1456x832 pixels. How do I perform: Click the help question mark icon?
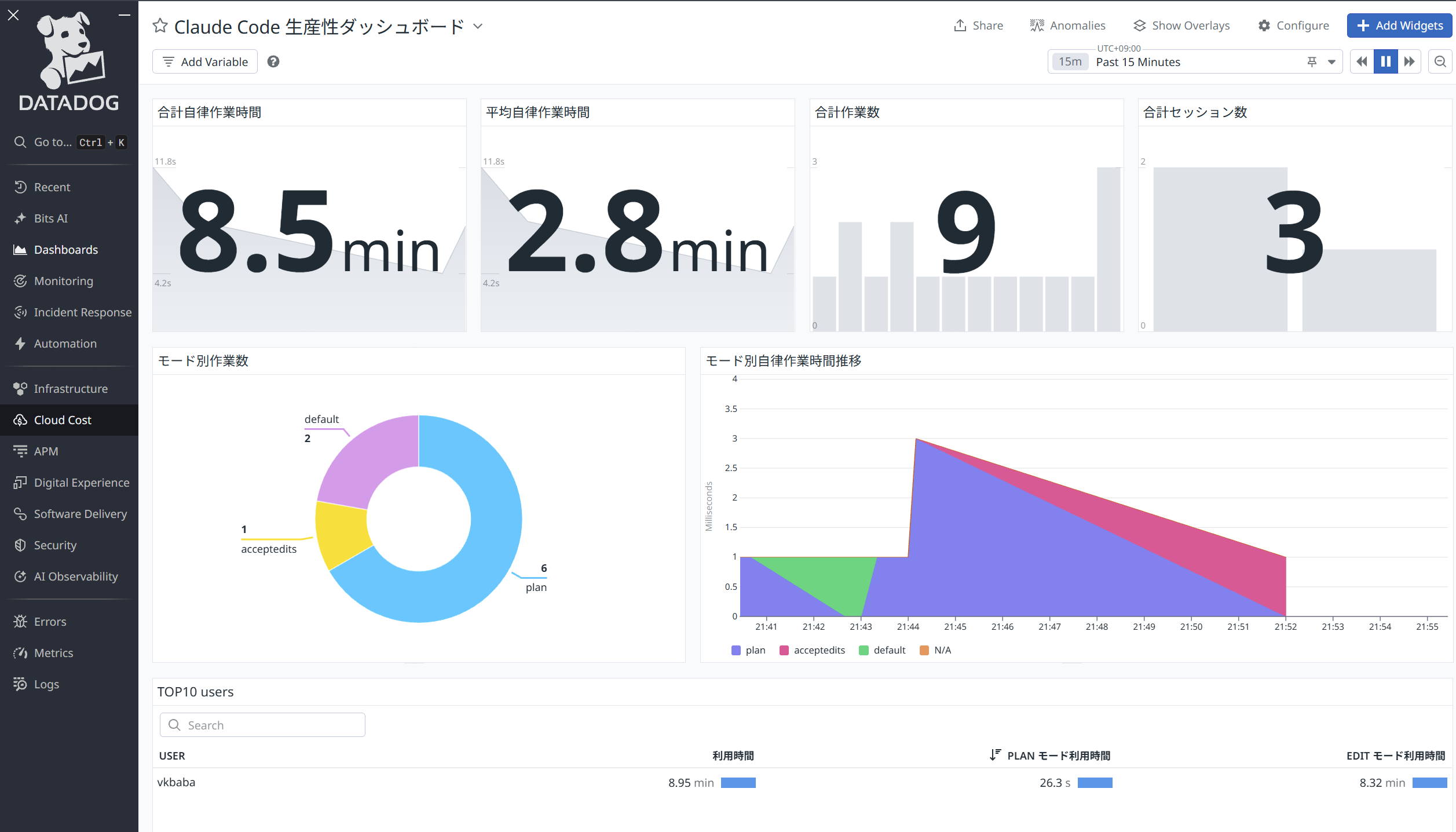pyautogui.click(x=273, y=61)
